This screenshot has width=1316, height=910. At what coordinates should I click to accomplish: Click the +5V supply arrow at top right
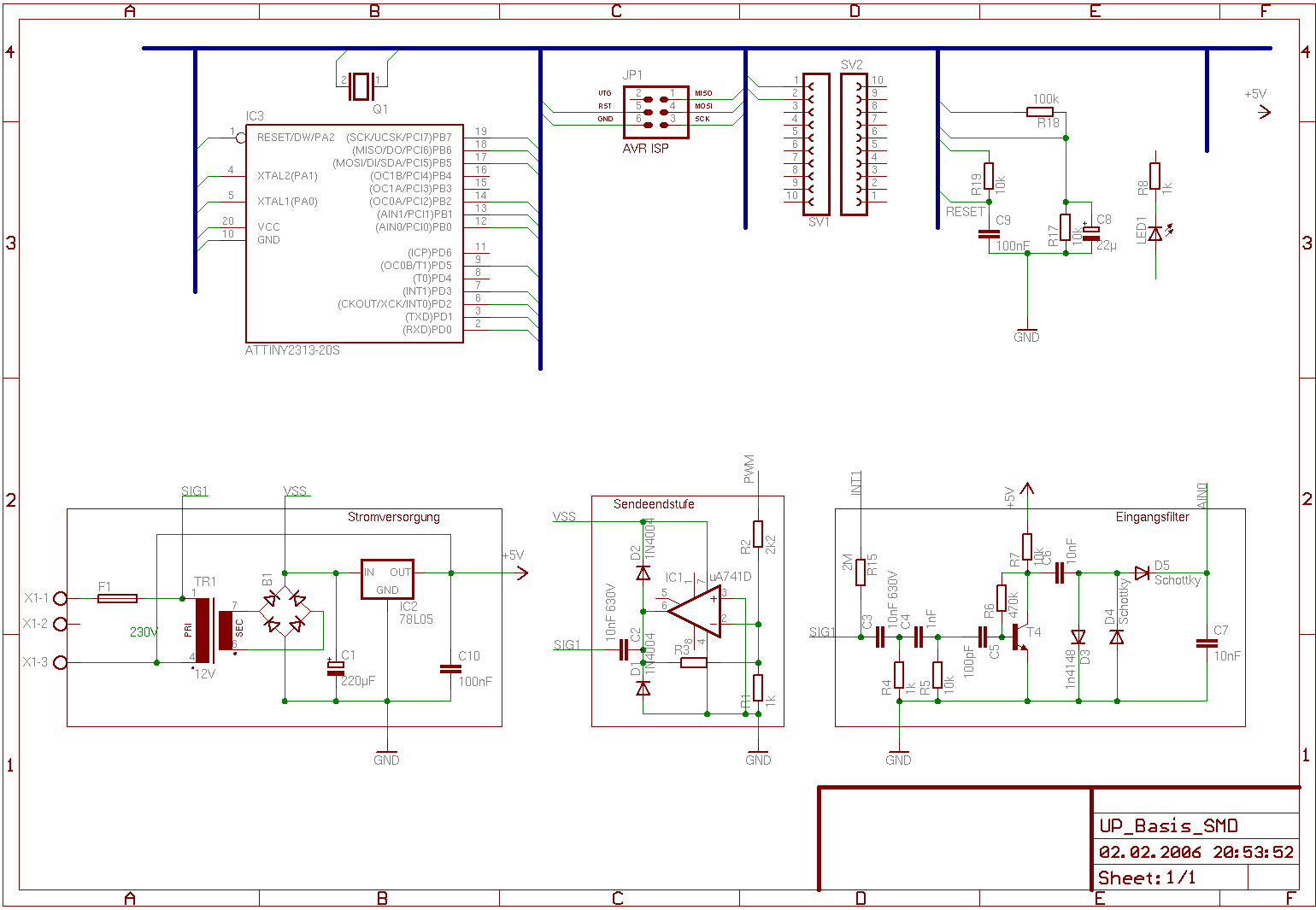1265,112
